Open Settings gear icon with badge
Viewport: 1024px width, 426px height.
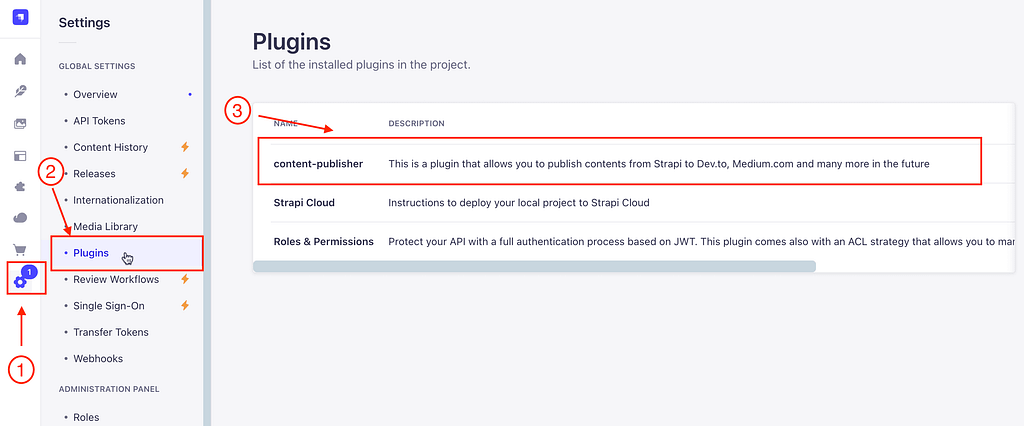20,282
